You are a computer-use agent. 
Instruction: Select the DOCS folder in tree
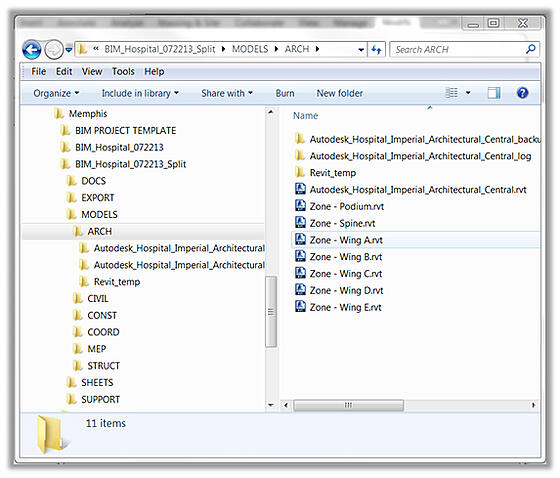click(86, 181)
